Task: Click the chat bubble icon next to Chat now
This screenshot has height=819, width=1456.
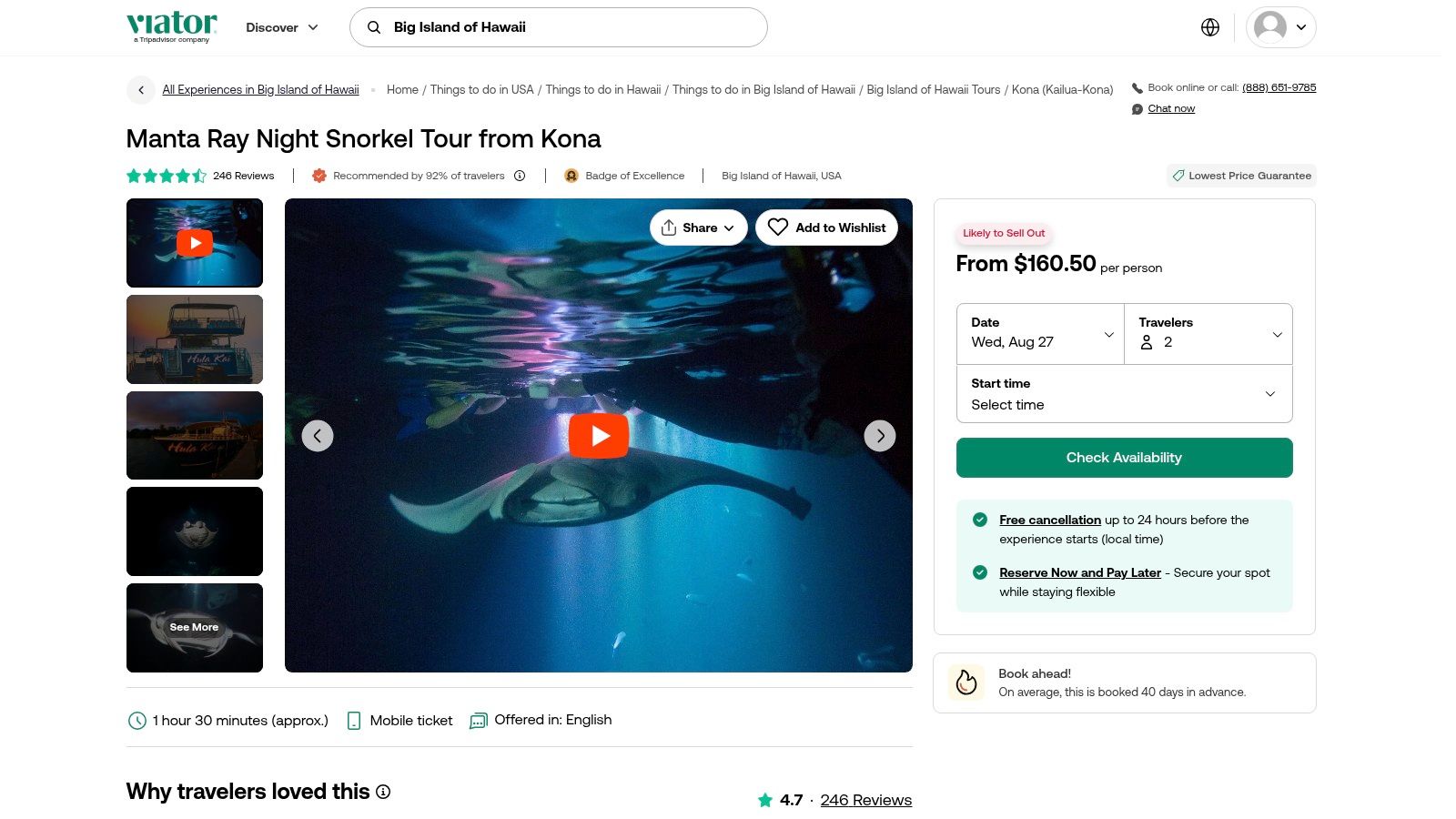Action: click(x=1135, y=108)
